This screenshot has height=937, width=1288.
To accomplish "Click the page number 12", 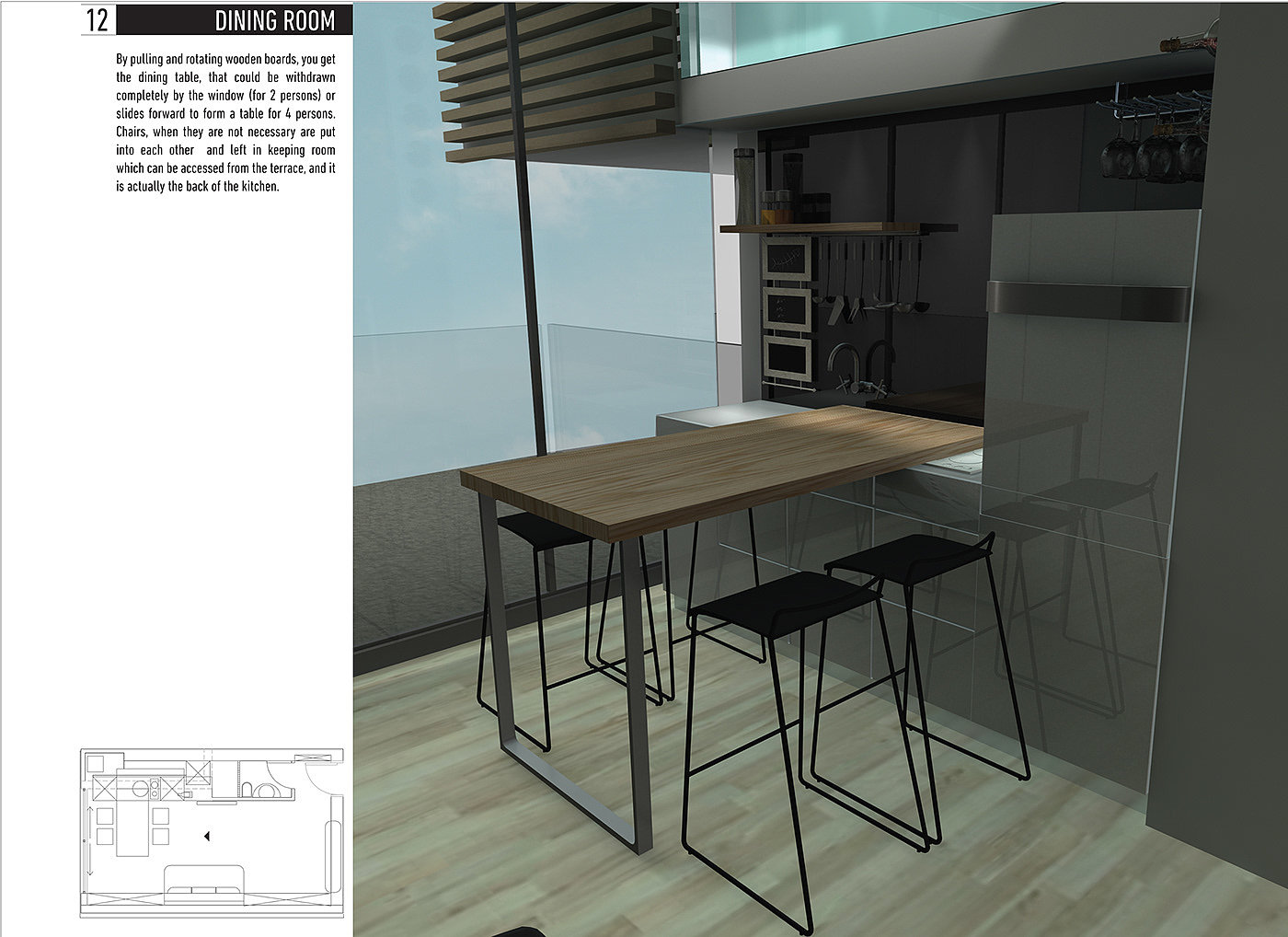I will click(98, 20).
